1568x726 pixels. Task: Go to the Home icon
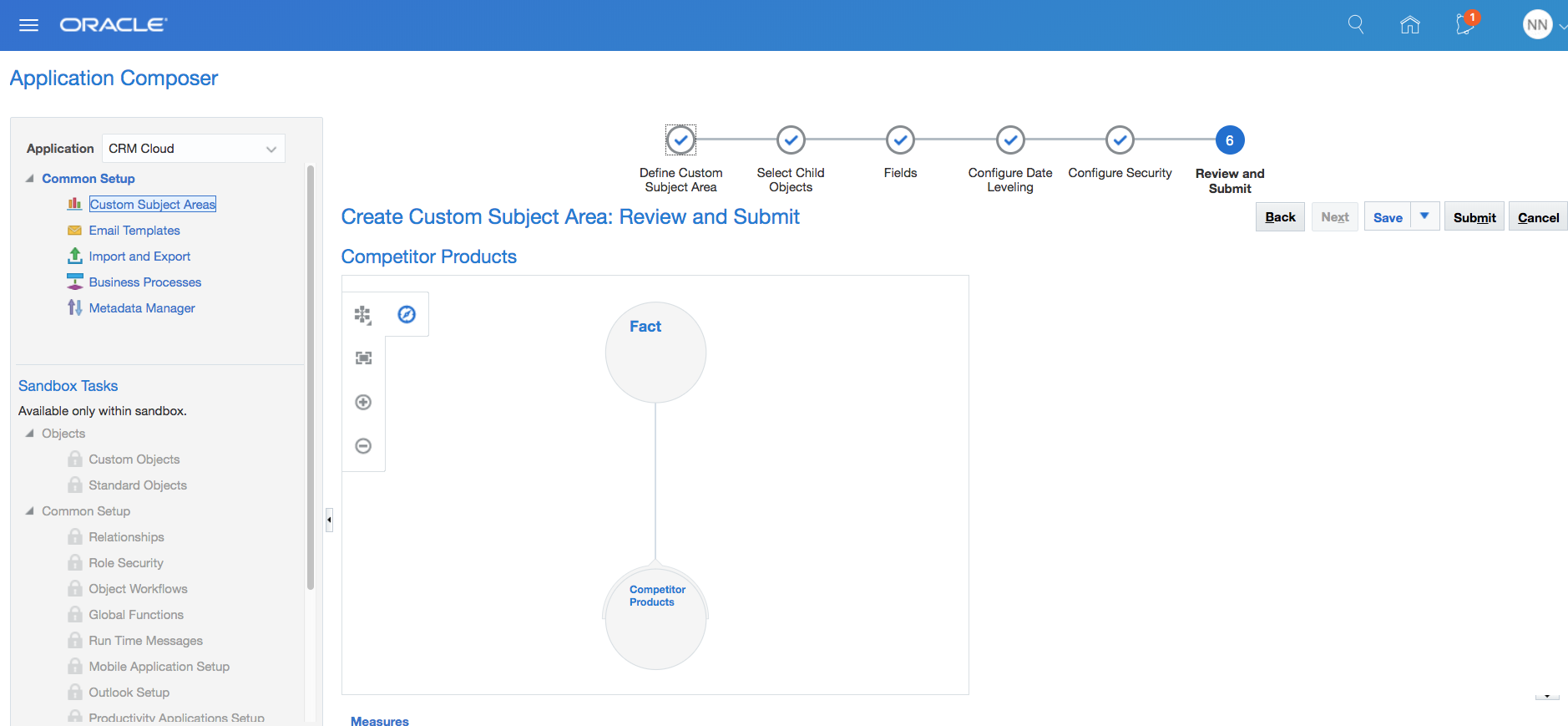1409,25
